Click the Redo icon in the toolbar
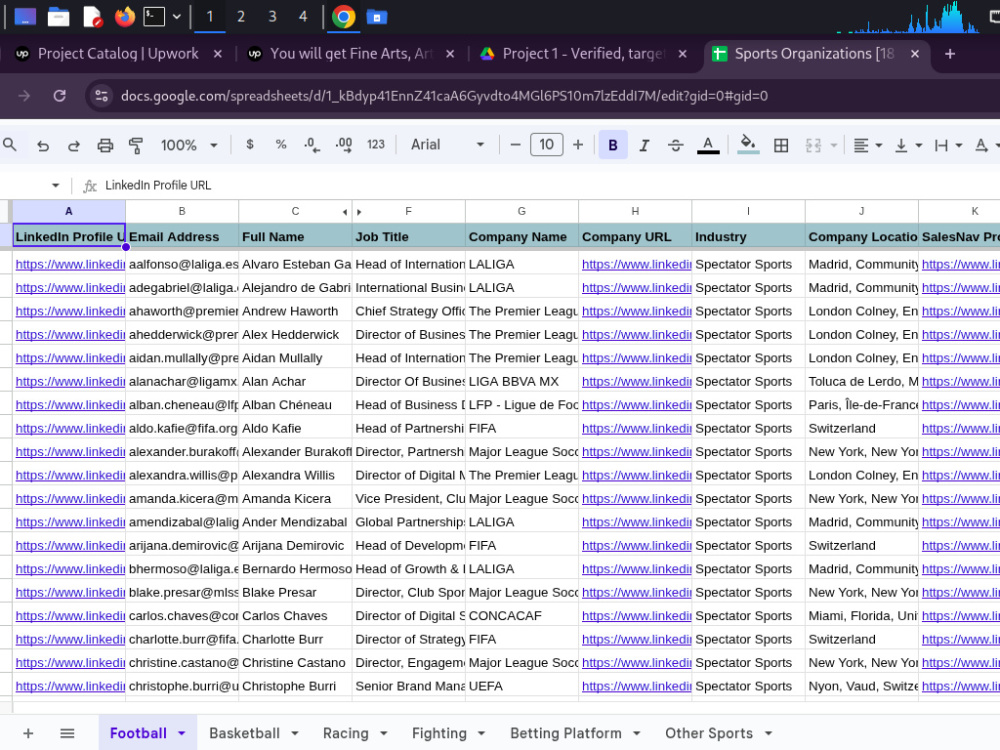 click(x=74, y=145)
